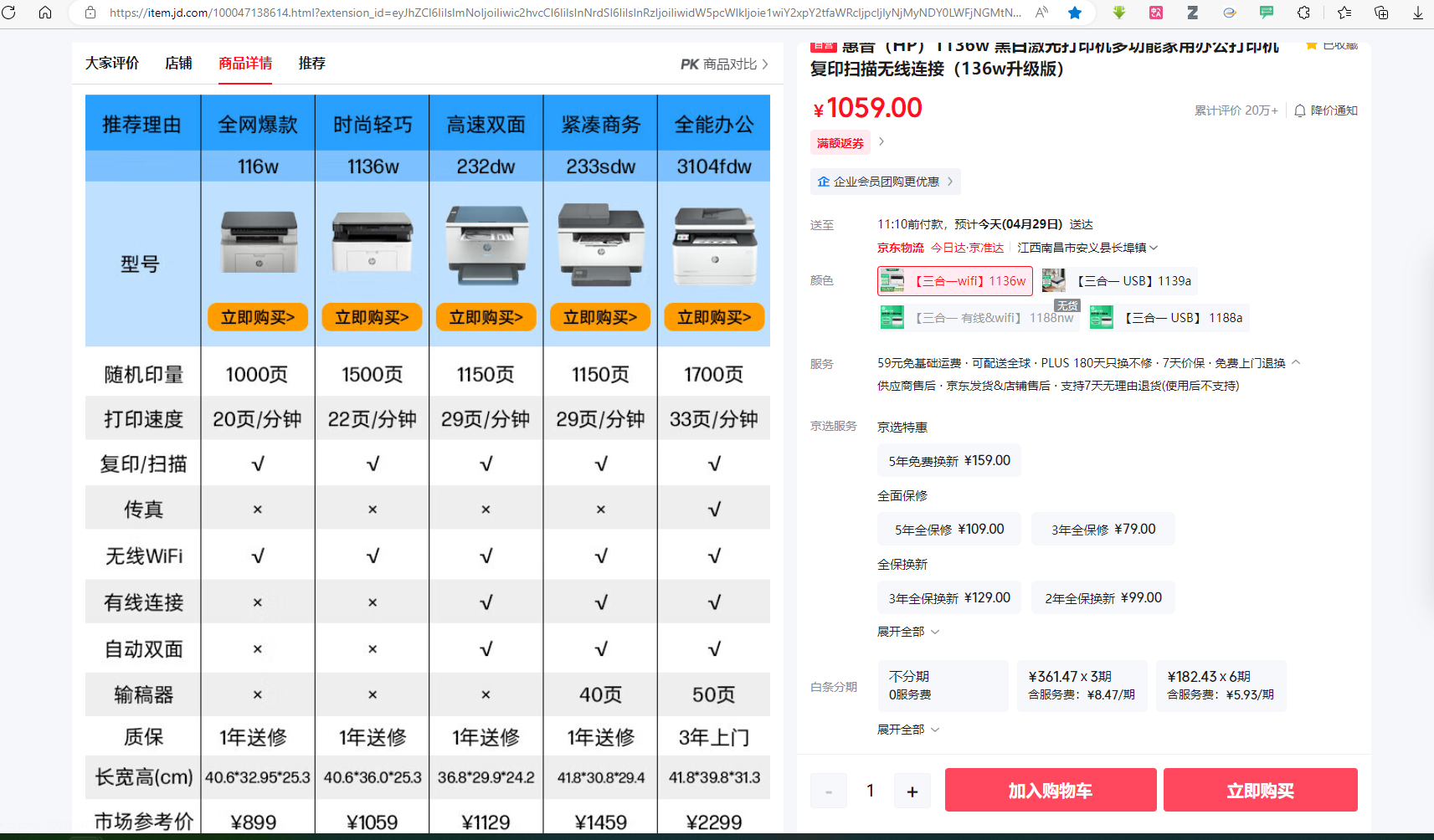Viewport: 1434px width, 840px height.
Task: Click the 京东物流 link
Action: pos(901,248)
